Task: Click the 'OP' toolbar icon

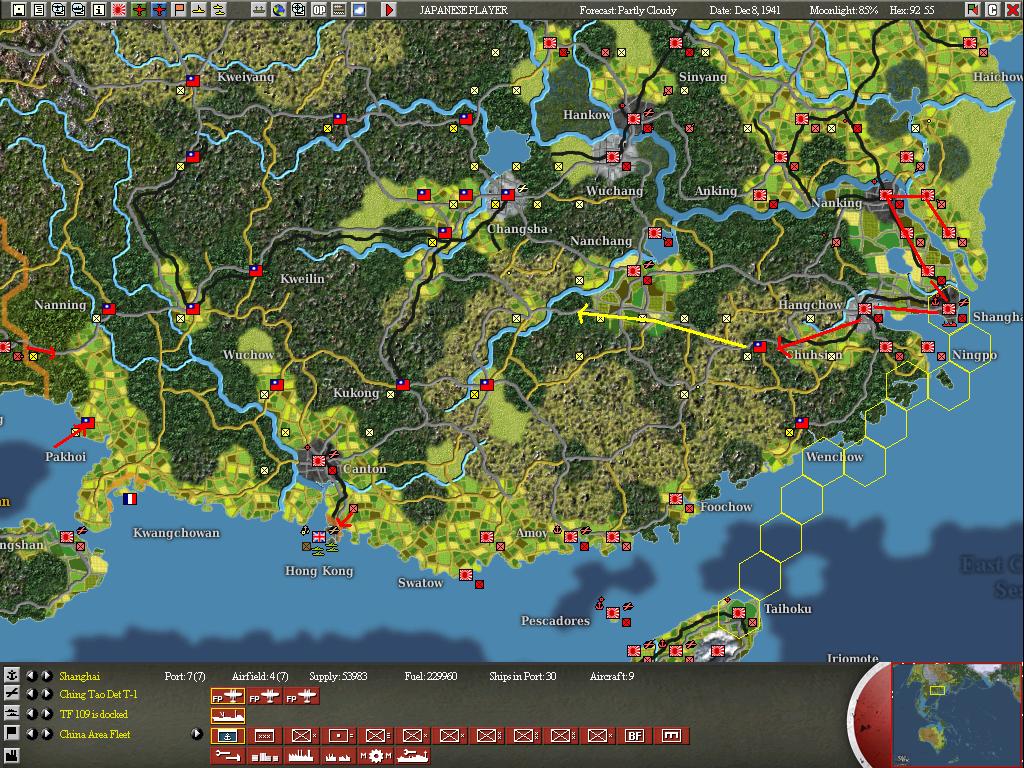Action: (319, 9)
